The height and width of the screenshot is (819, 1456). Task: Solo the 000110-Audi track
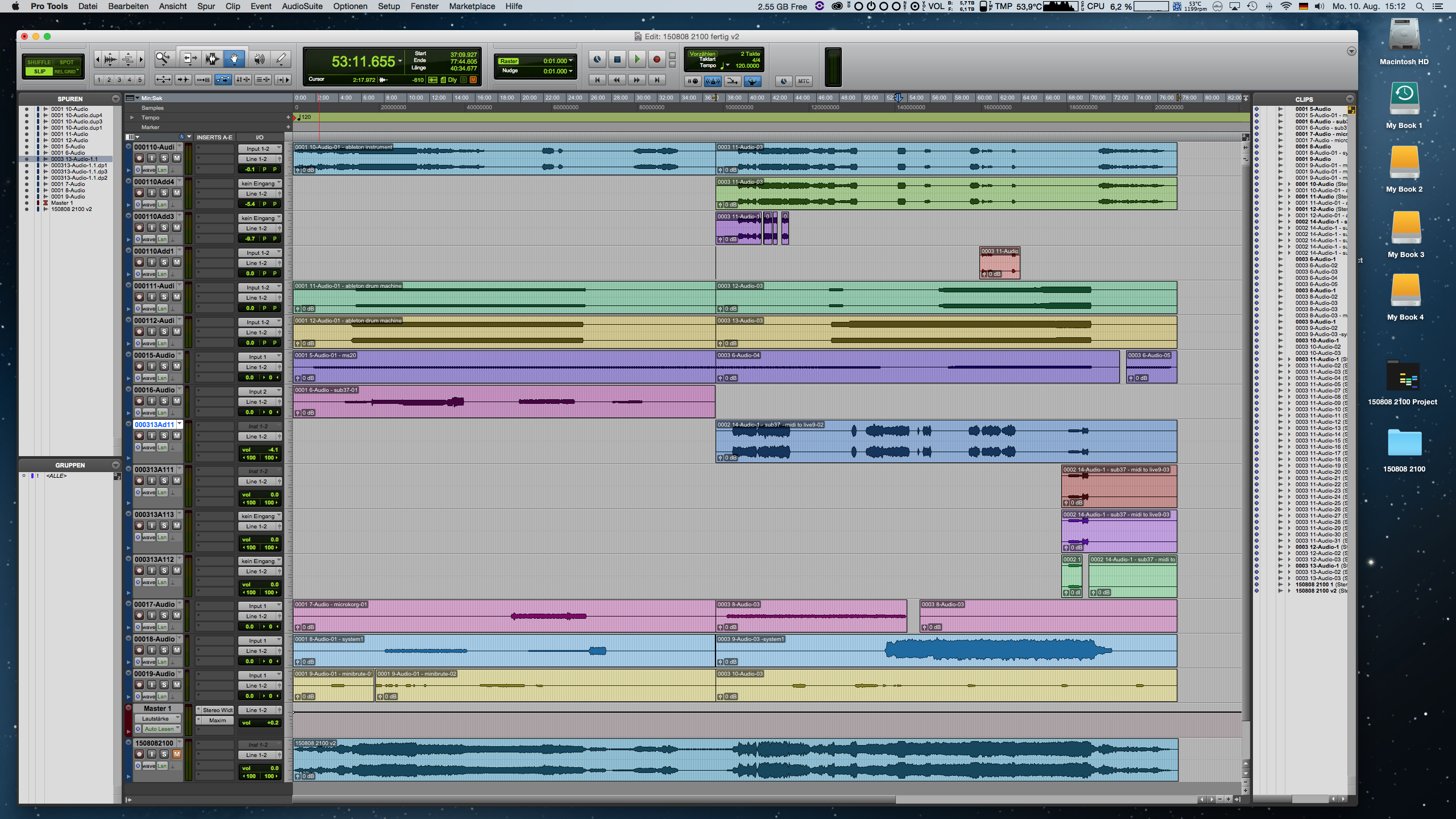coord(164,158)
